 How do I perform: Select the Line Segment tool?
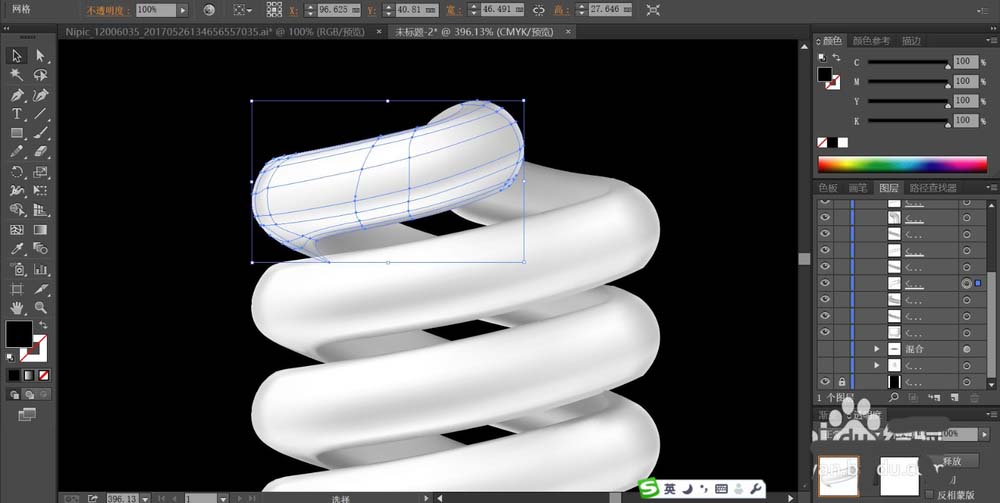(40, 114)
